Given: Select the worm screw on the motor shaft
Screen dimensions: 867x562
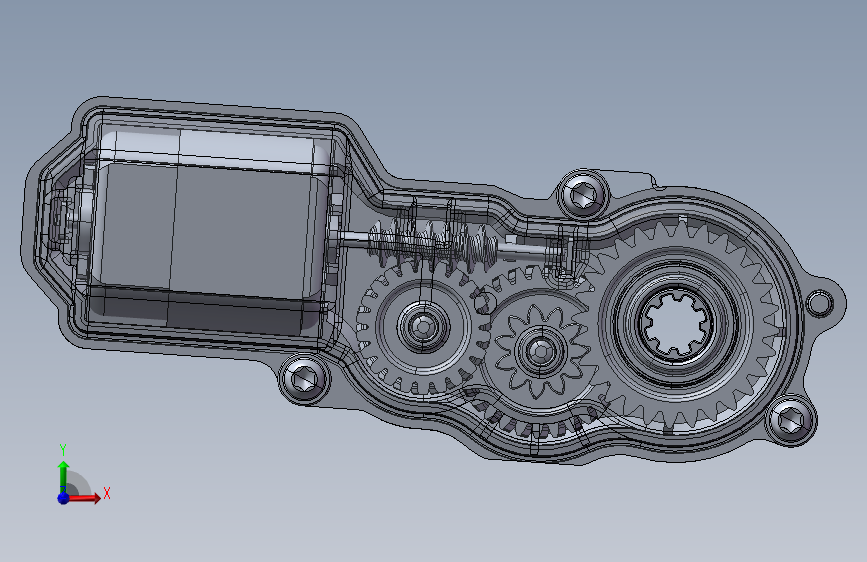Looking at the screenshot, I should 433,243.
